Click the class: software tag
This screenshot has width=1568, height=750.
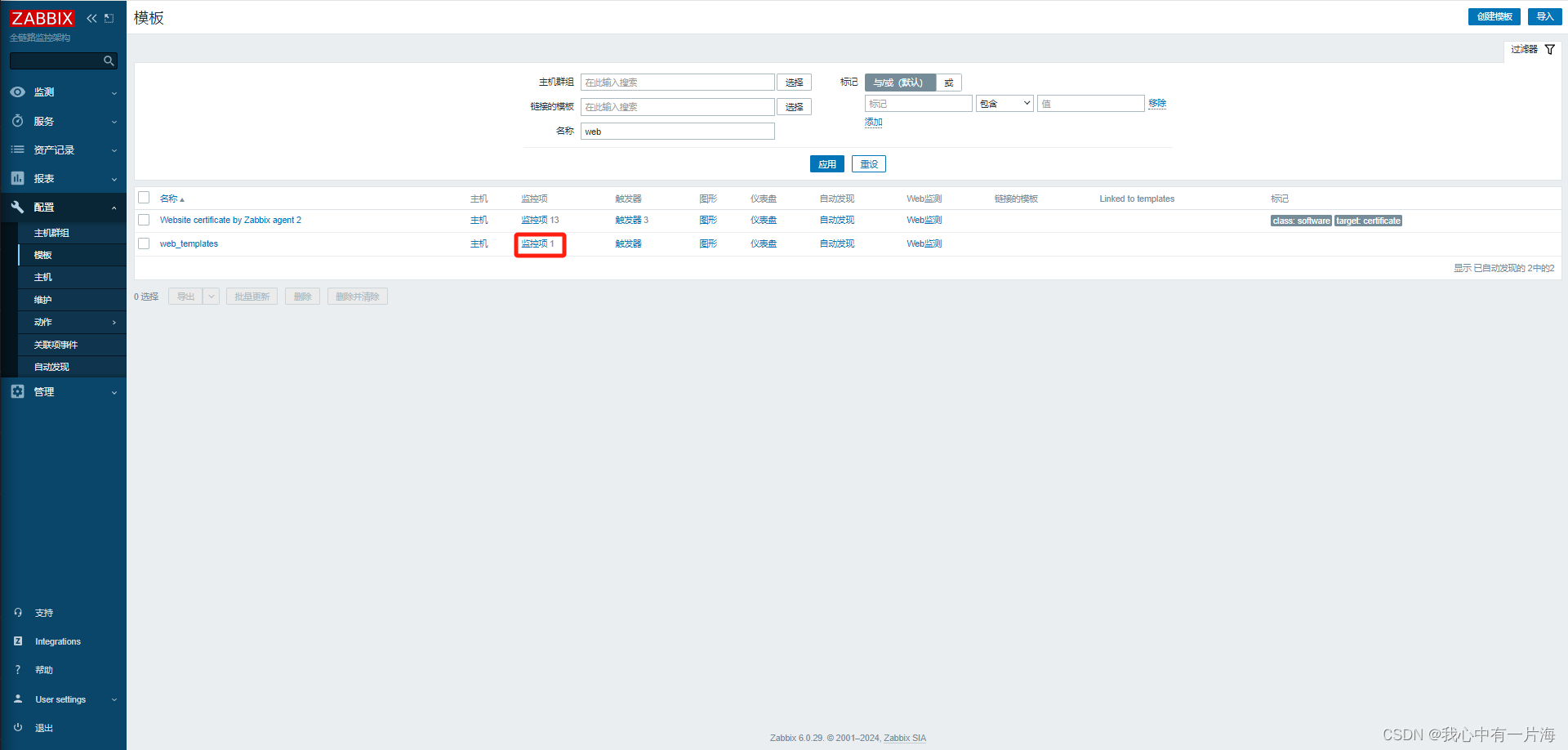[1301, 221]
